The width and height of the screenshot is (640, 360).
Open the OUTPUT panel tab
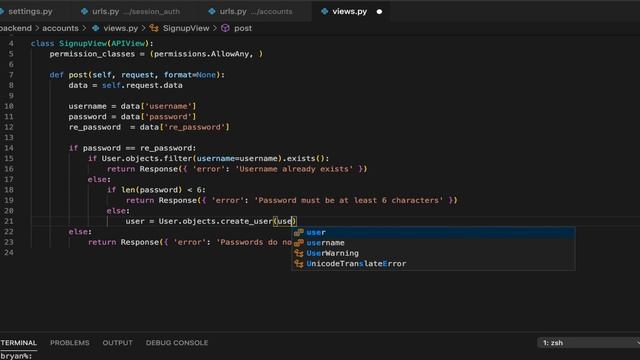(x=118, y=342)
